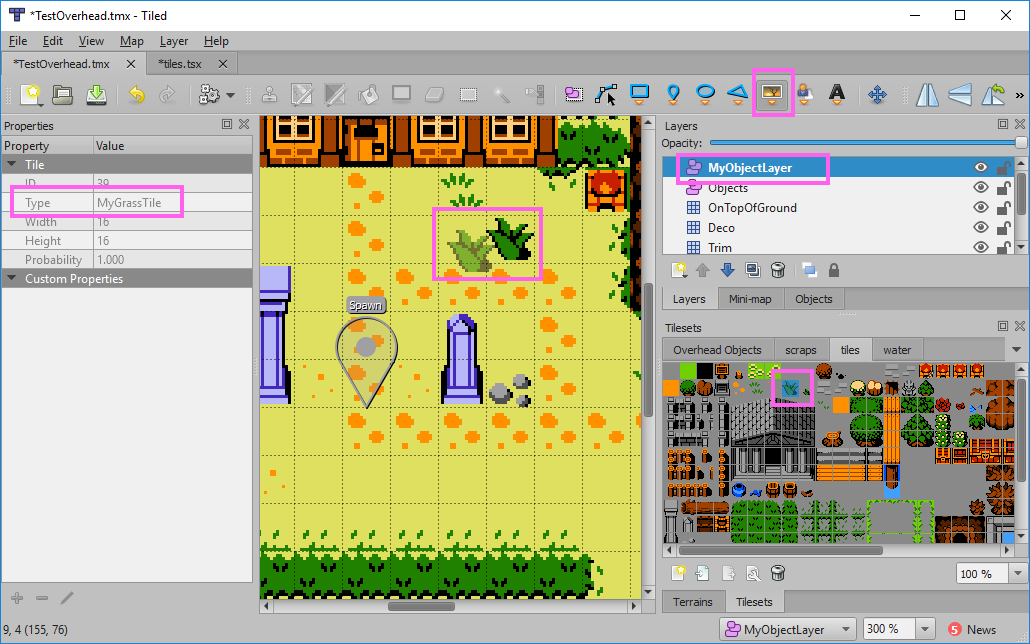Lock the Objects layer
1030x644 pixels.
pyautogui.click(x=1004, y=187)
